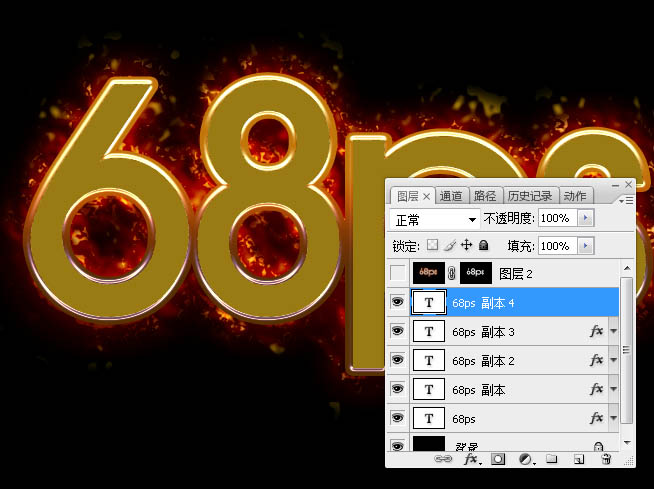Lock layer position with move icon

466,245
